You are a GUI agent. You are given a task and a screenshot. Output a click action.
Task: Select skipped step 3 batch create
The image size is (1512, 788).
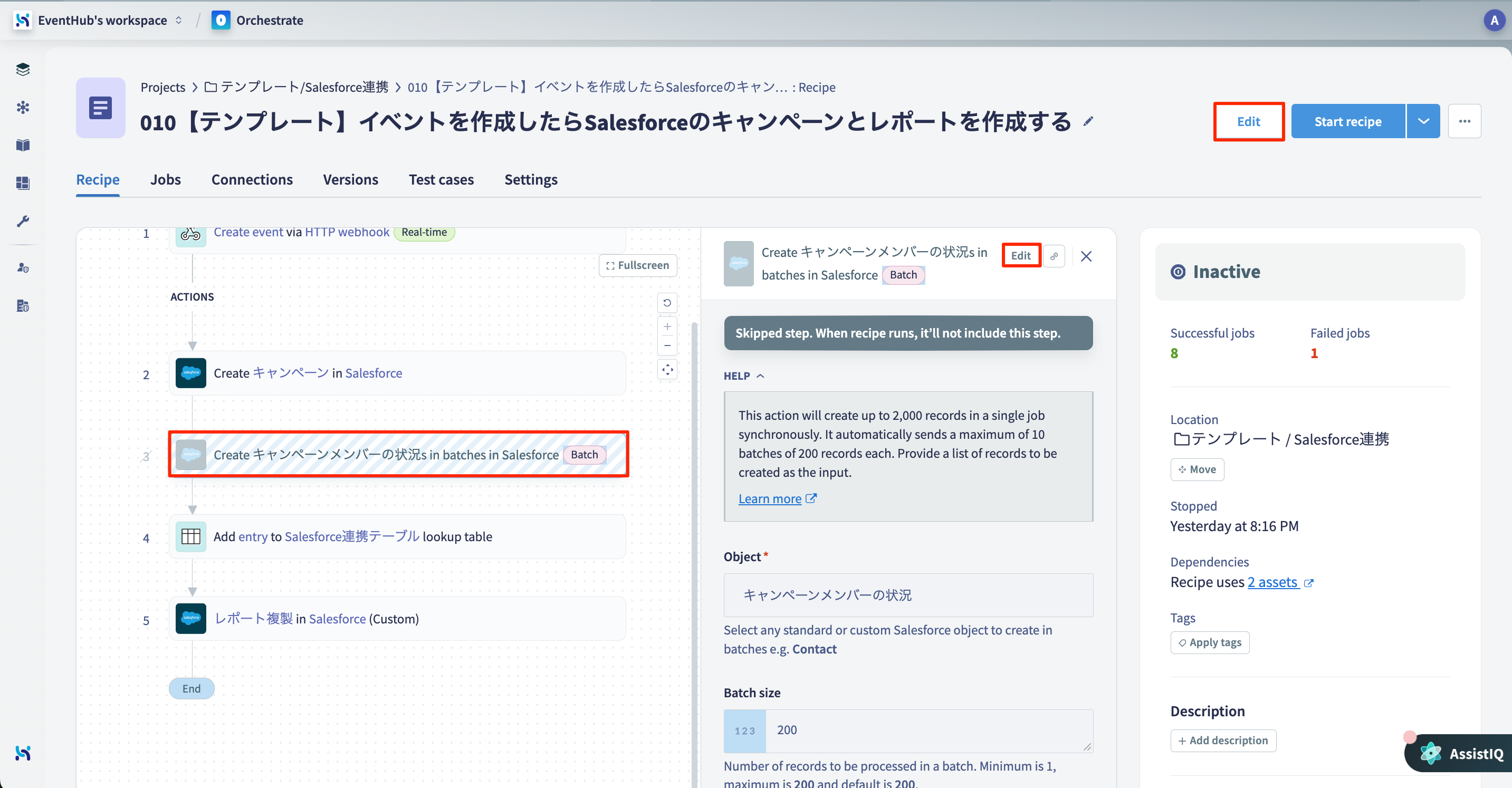click(398, 455)
